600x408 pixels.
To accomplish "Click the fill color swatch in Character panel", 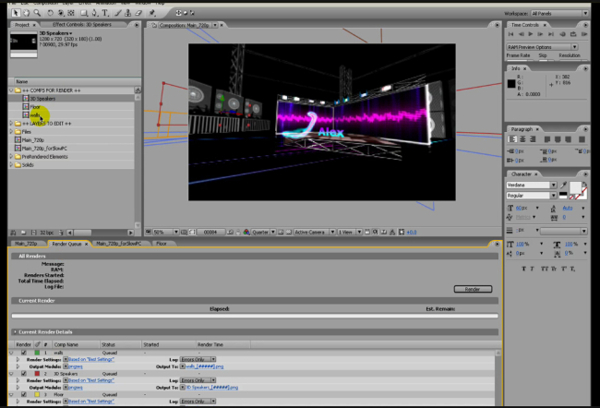I will (575, 187).
